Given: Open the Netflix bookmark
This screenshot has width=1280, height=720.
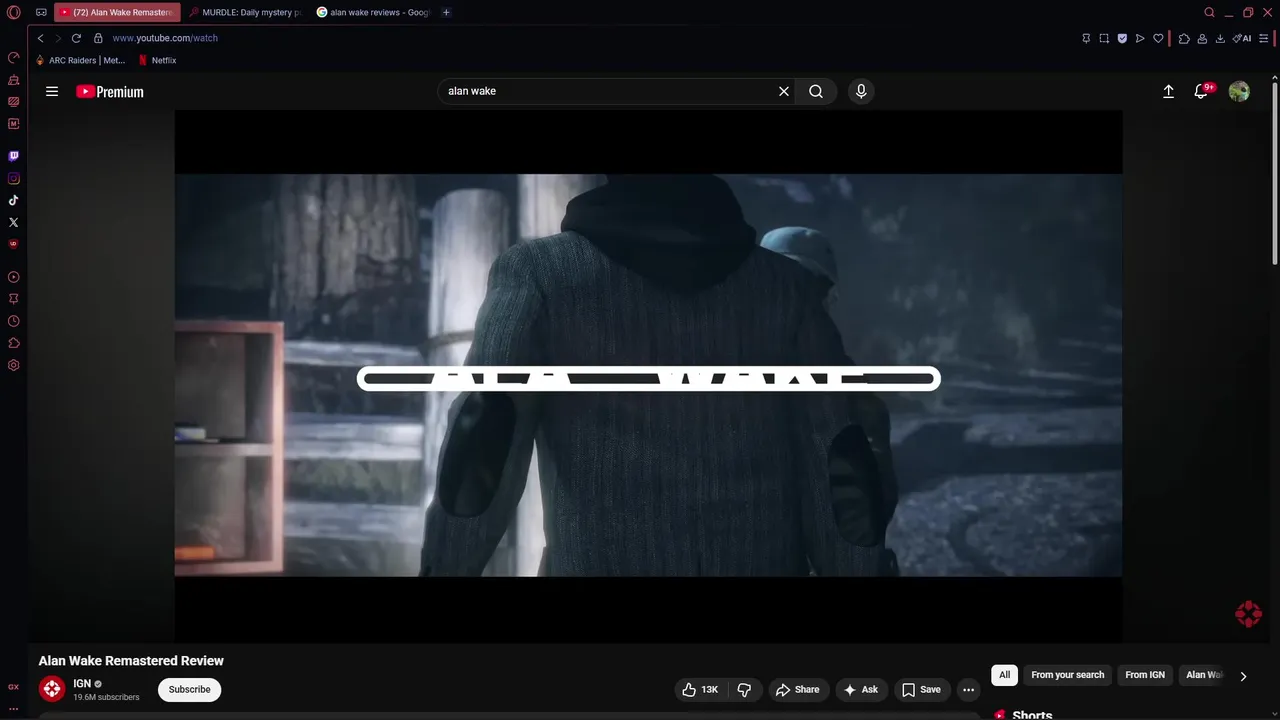Looking at the screenshot, I should [157, 60].
